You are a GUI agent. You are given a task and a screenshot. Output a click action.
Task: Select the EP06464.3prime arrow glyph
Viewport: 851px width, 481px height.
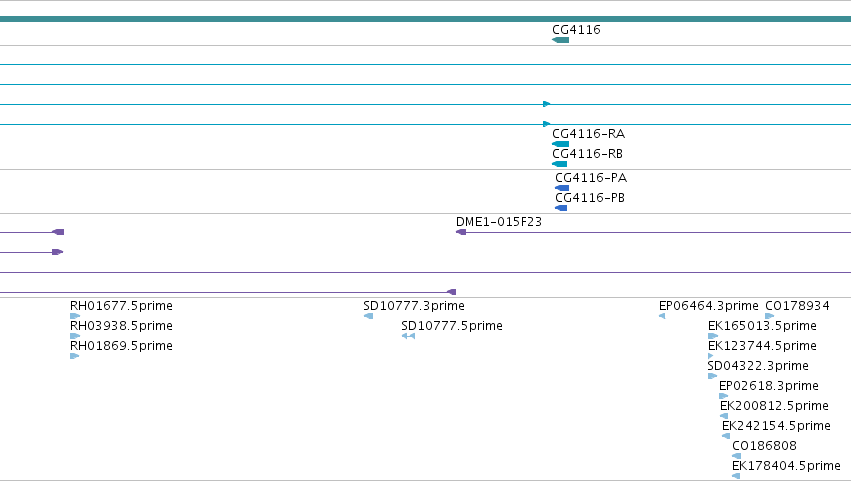click(x=662, y=316)
